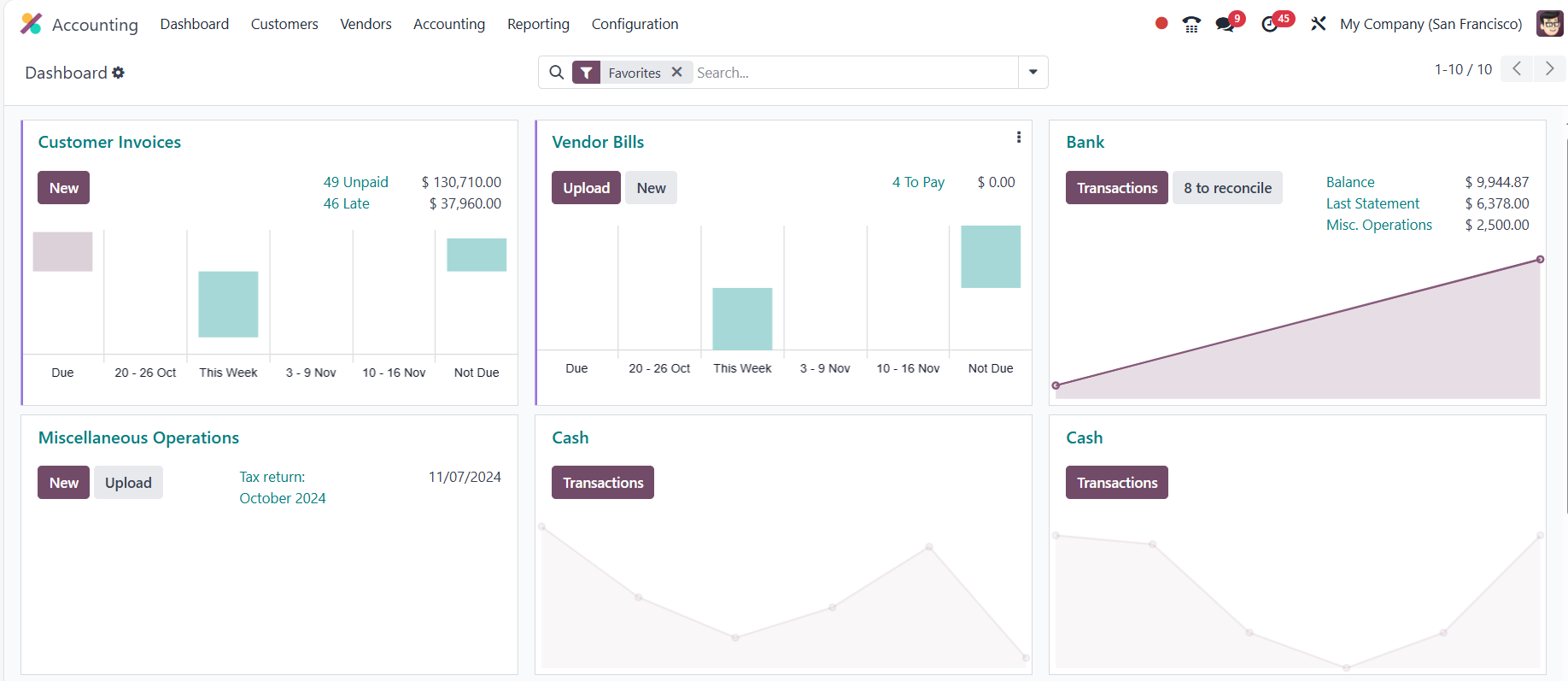Open the Customers menu
The image size is (1568, 681).
click(x=284, y=24)
